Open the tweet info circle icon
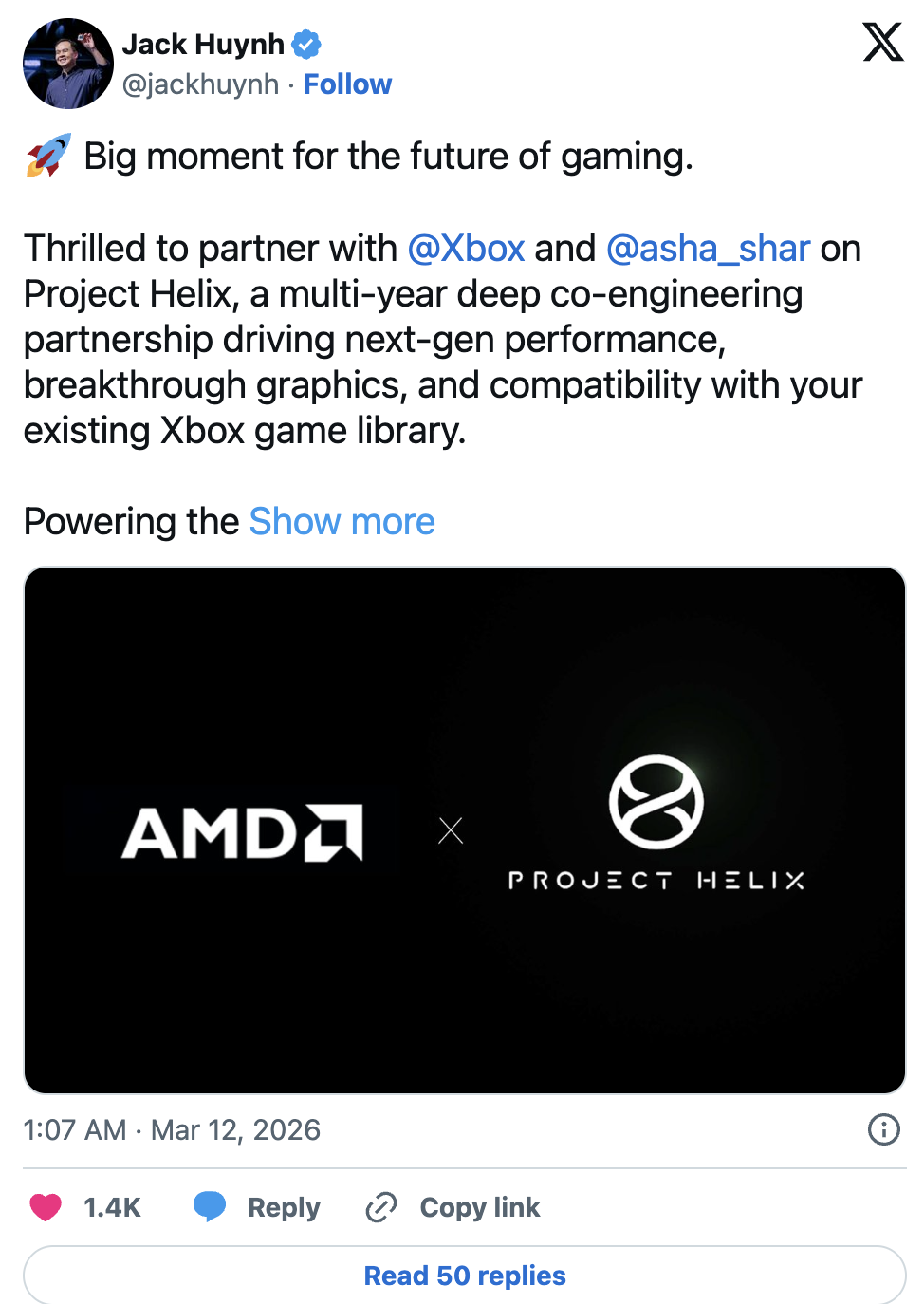 [883, 1129]
